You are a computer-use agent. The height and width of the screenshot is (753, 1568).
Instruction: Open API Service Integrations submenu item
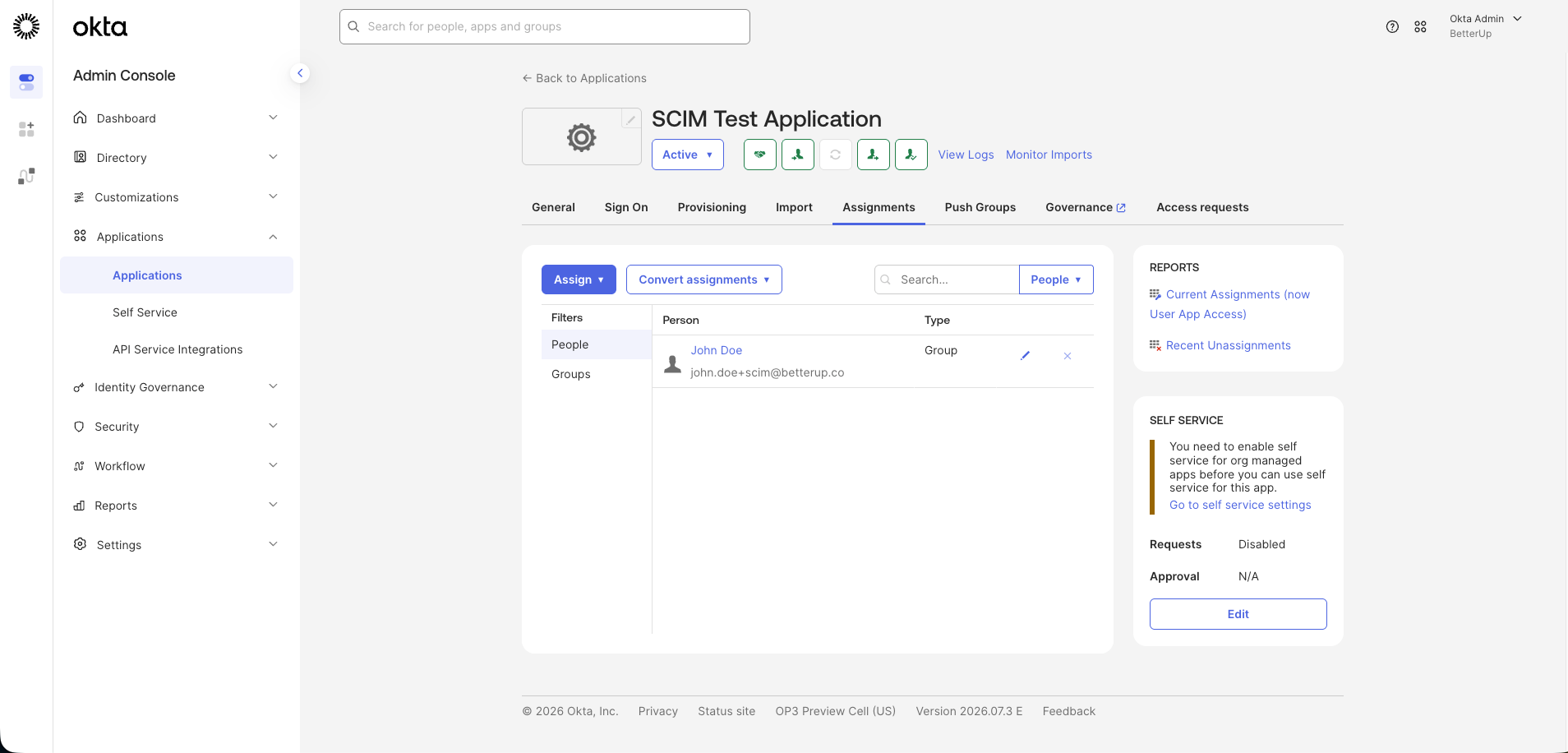[177, 349]
